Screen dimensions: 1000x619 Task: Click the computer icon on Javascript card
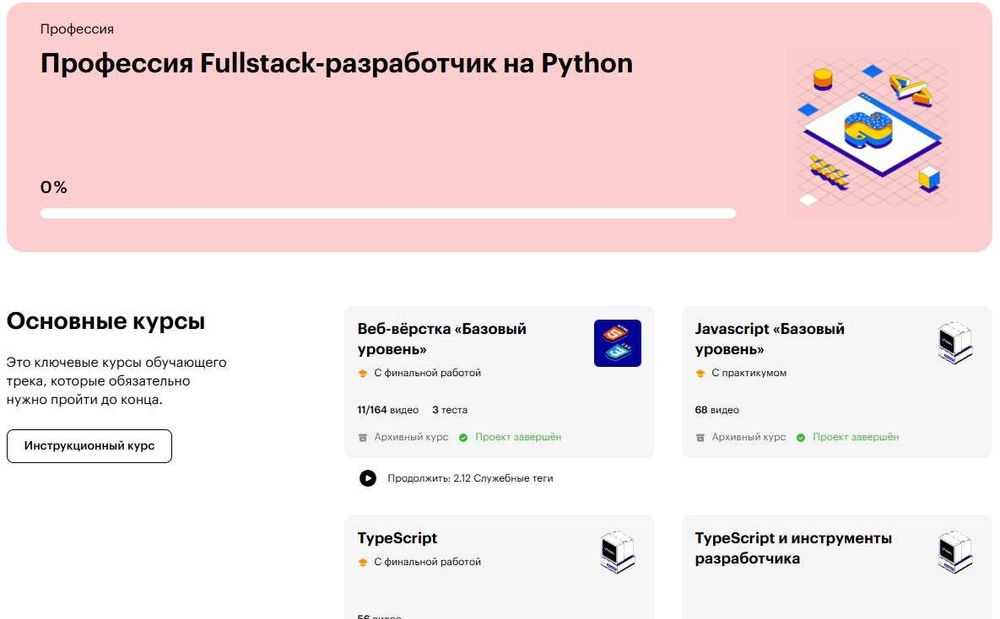(x=955, y=343)
